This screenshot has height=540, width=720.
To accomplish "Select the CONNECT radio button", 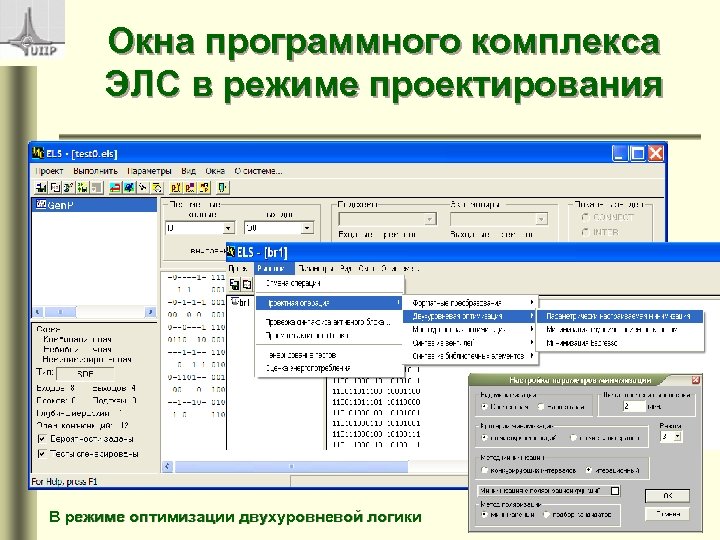I will click(x=585, y=217).
